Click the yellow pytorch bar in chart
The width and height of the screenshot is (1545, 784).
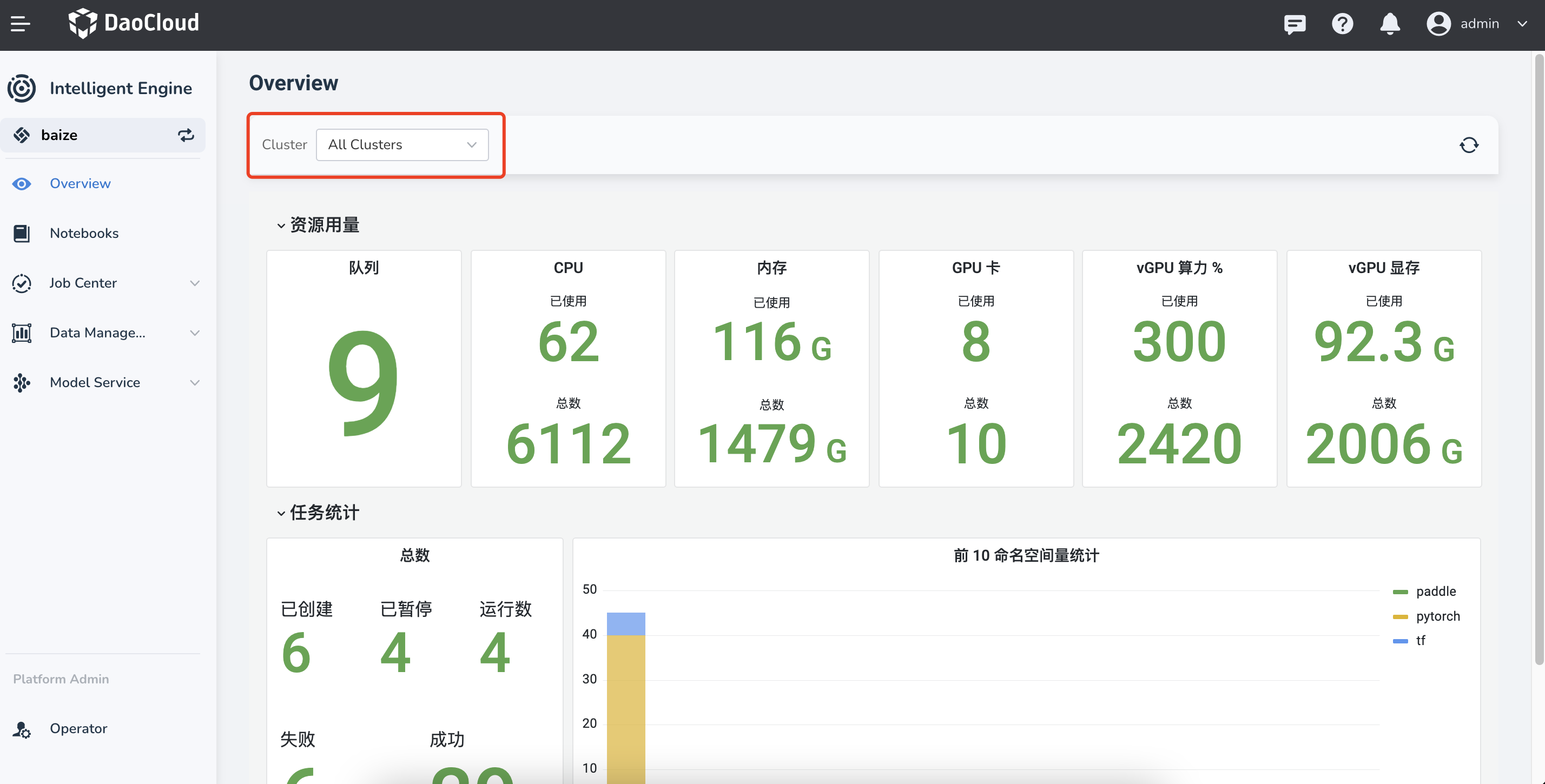click(x=625, y=701)
